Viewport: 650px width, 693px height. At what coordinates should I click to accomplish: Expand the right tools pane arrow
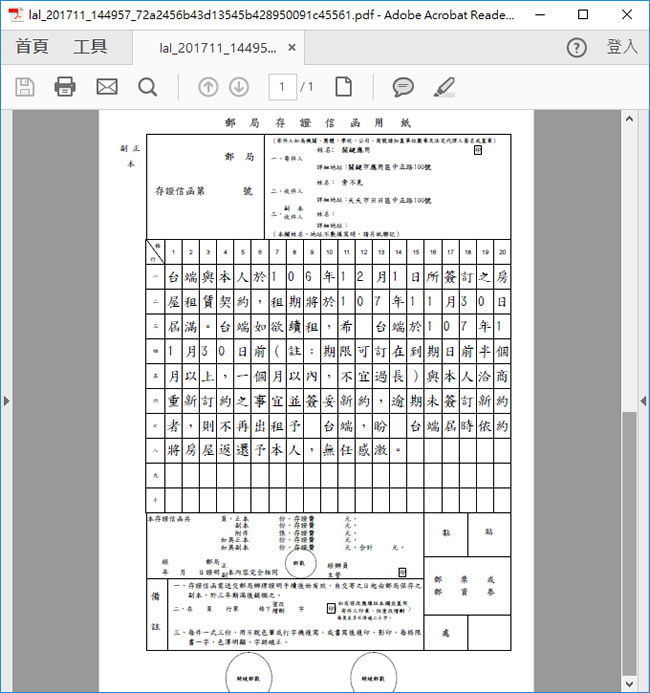[643, 401]
